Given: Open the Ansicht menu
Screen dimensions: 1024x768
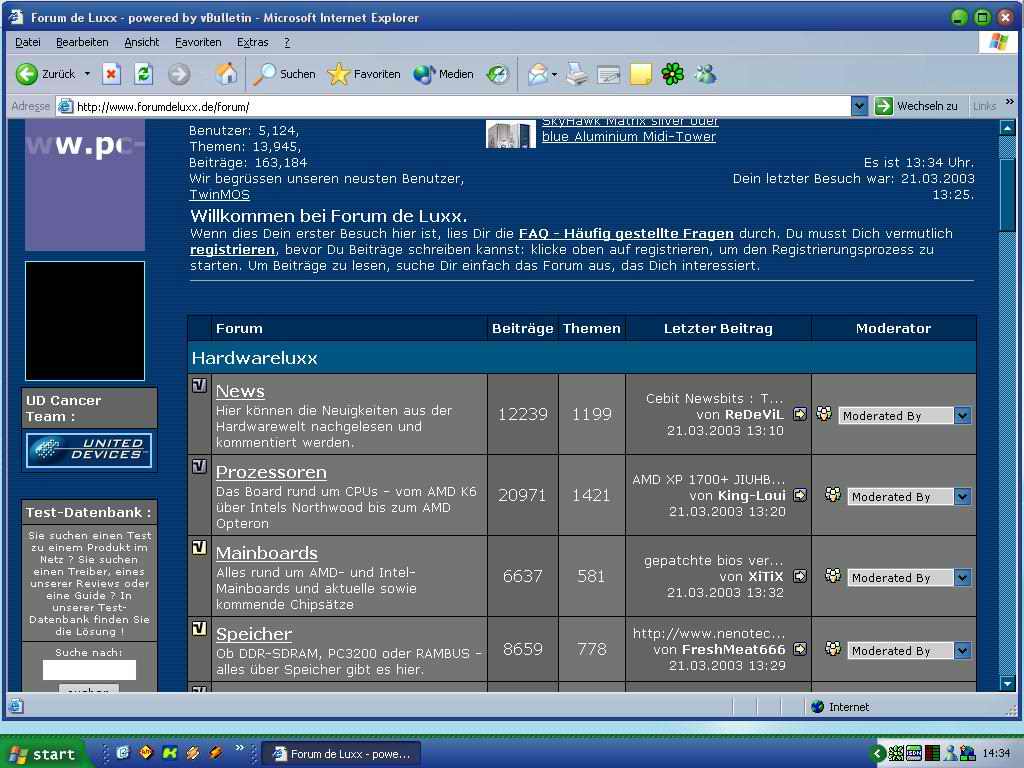Looking at the screenshot, I should point(142,42).
